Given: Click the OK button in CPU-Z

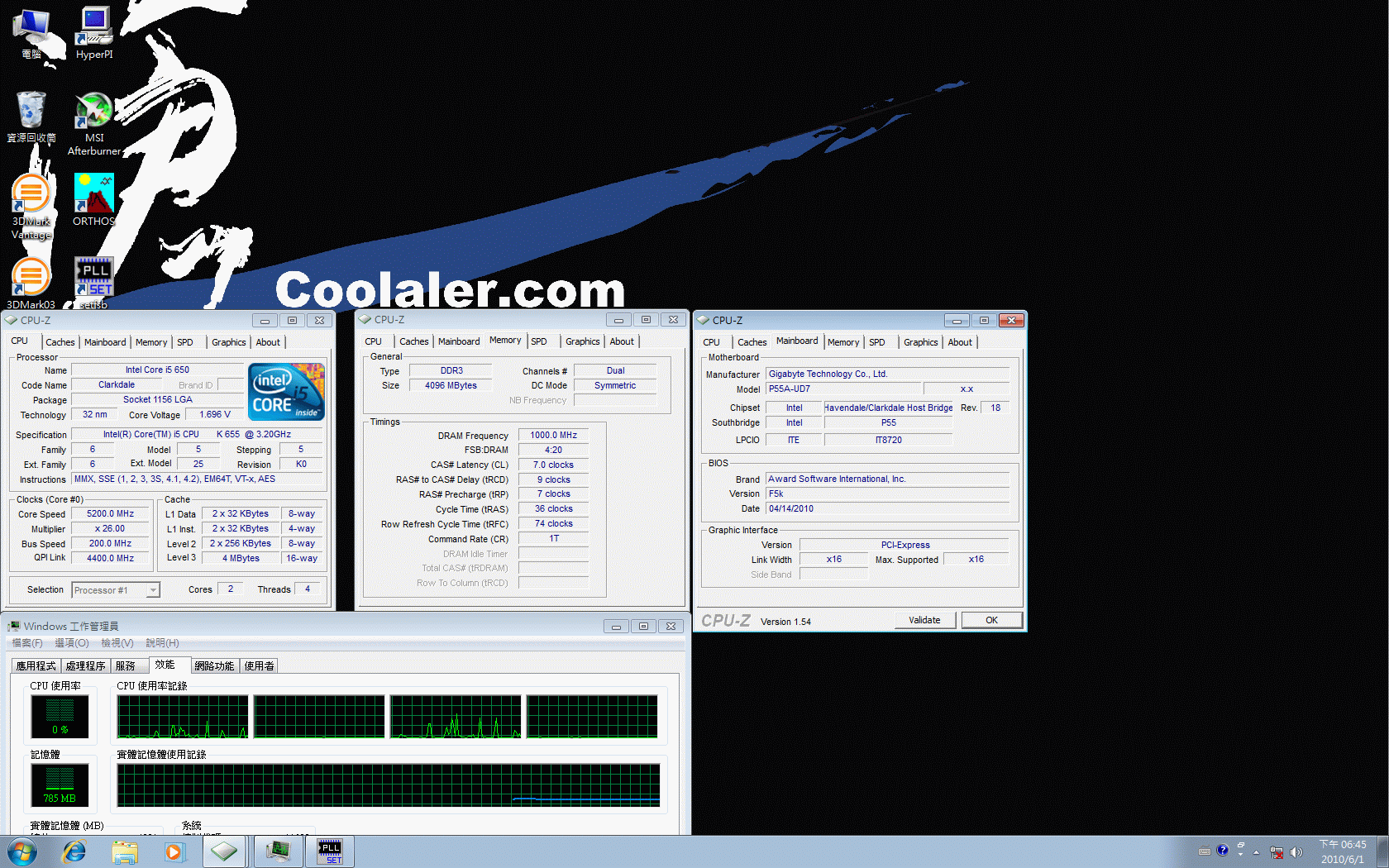Looking at the screenshot, I should click(991, 620).
